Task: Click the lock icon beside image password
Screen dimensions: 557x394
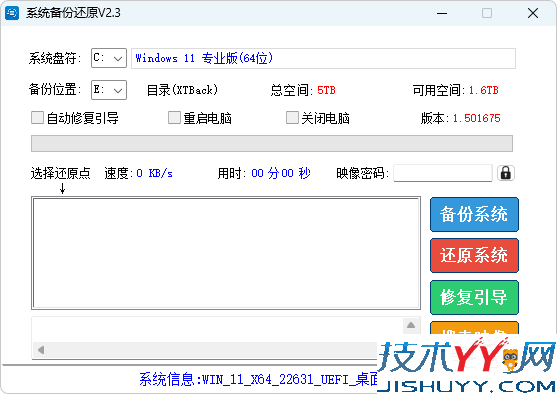Action: tap(505, 173)
